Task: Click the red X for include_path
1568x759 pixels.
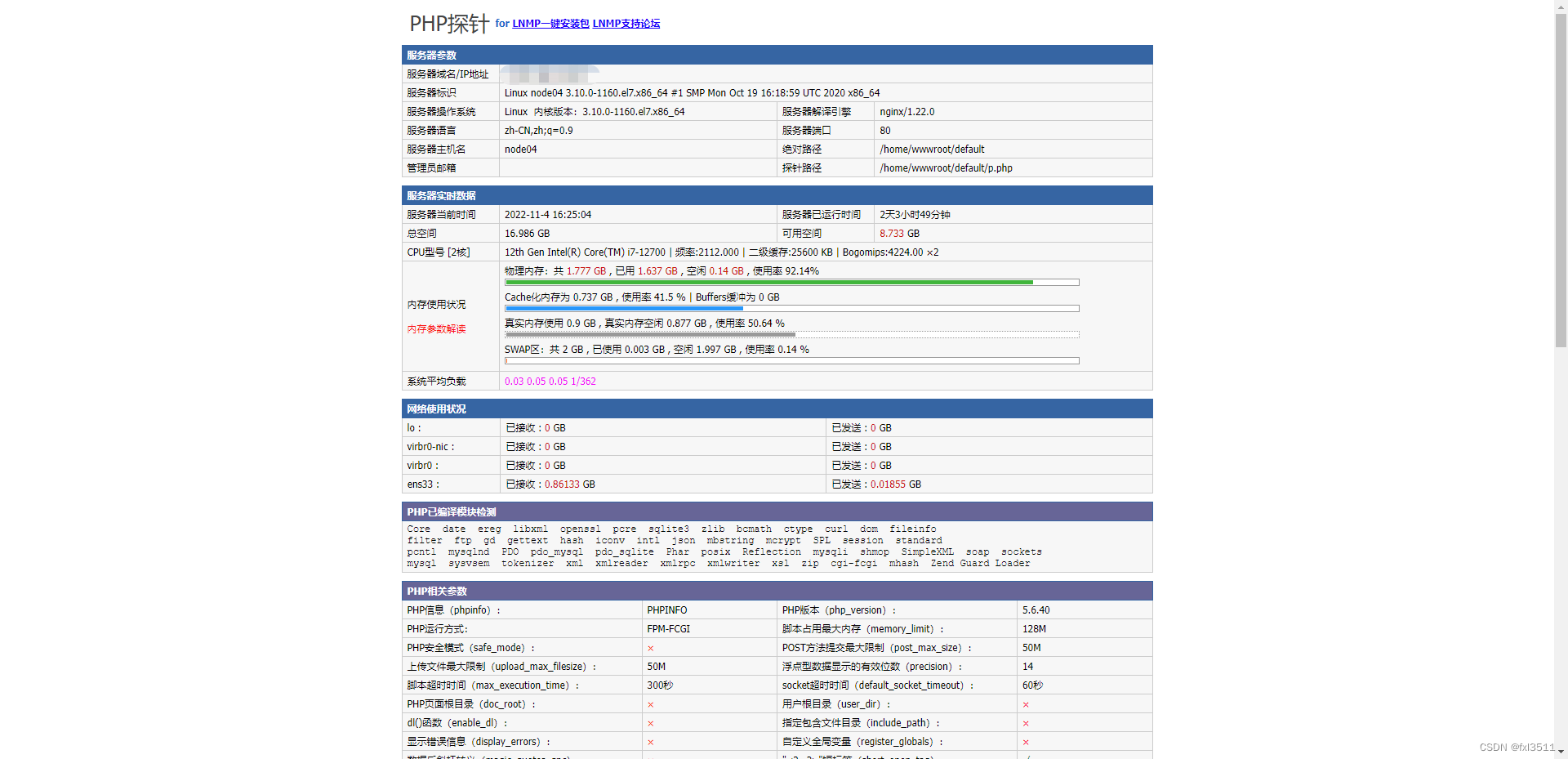Action: [1026, 724]
